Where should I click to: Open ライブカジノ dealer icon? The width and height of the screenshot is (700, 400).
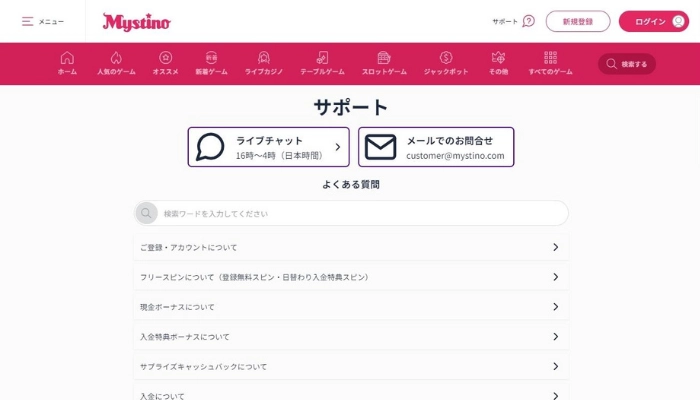[x=264, y=57]
